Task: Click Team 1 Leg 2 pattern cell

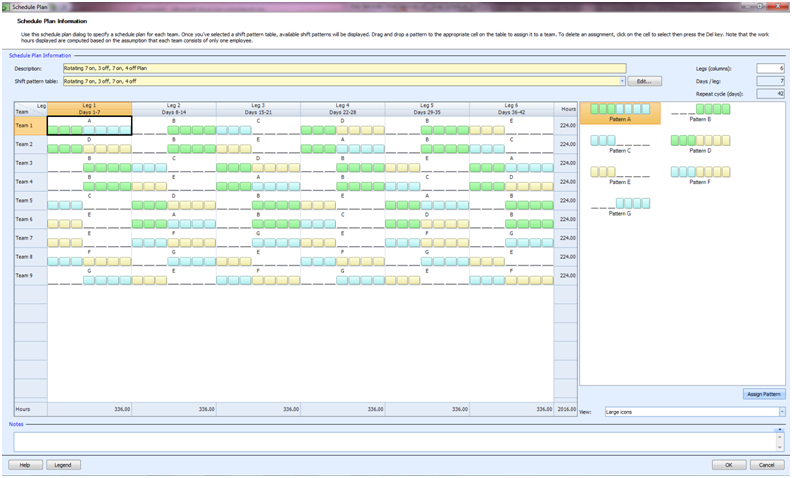Action: (x=174, y=126)
